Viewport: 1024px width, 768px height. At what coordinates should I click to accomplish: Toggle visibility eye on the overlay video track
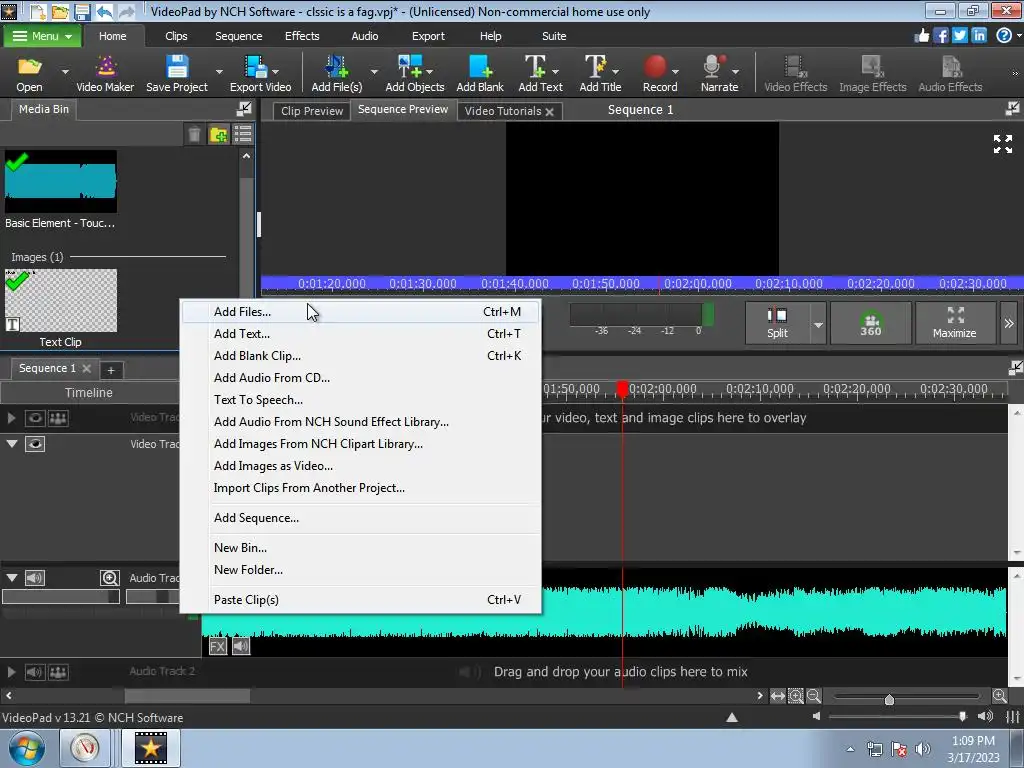pyautogui.click(x=35, y=418)
